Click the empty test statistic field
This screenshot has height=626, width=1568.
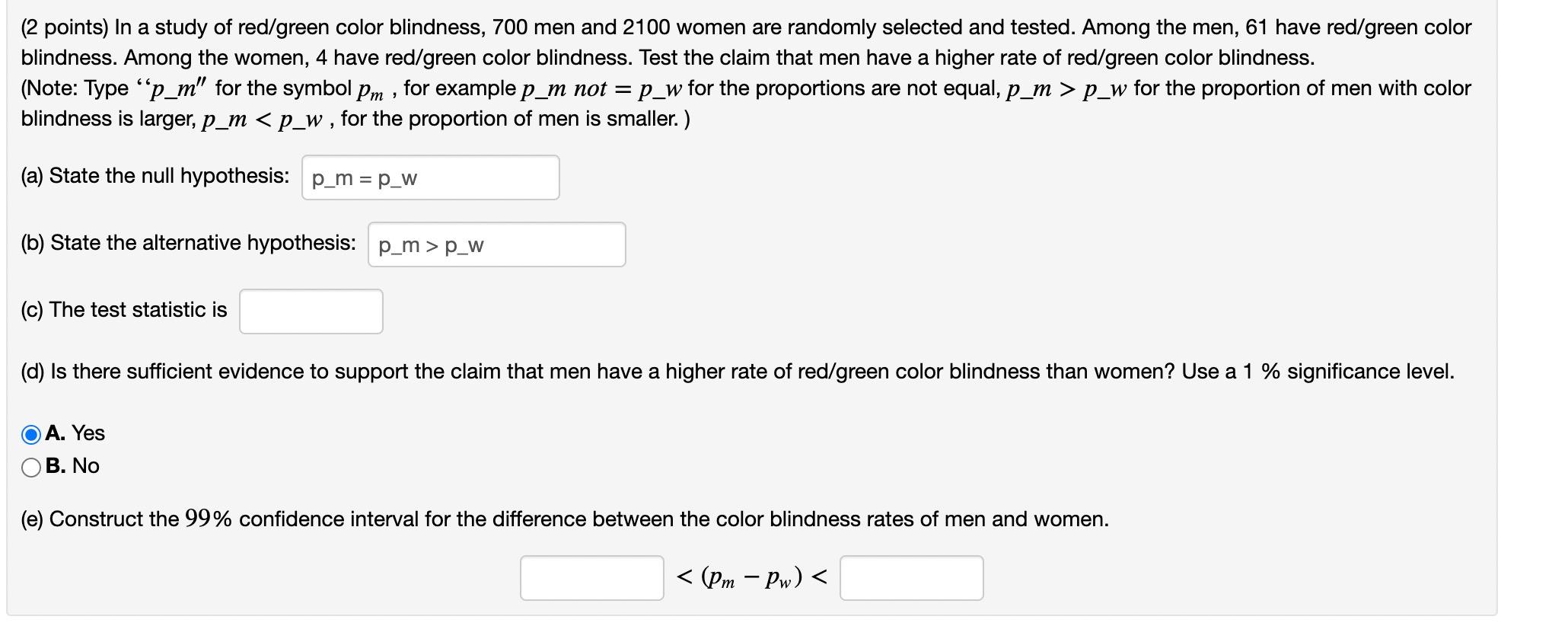(311, 311)
